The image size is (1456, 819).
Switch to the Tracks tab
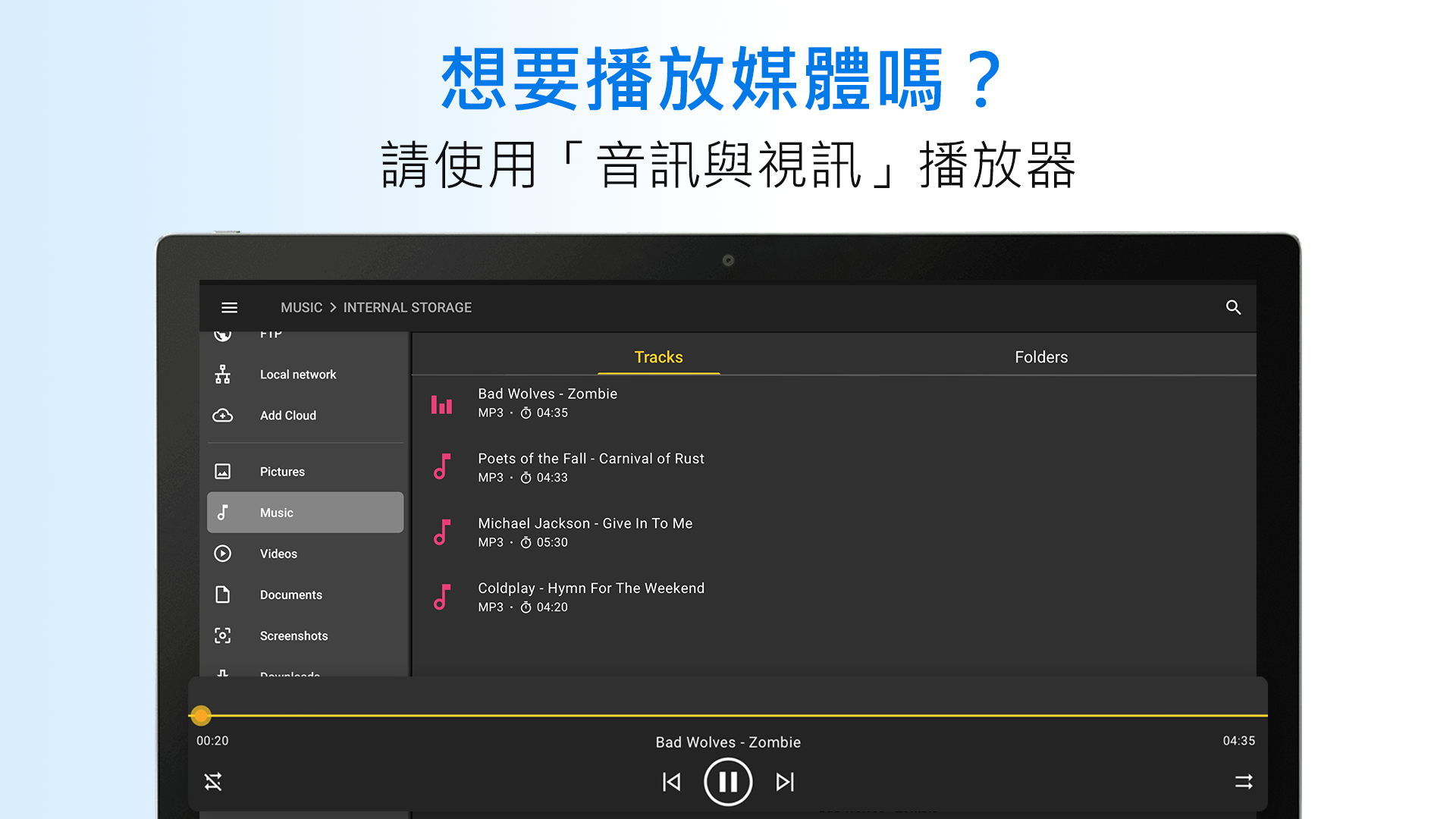(x=658, y=357)
